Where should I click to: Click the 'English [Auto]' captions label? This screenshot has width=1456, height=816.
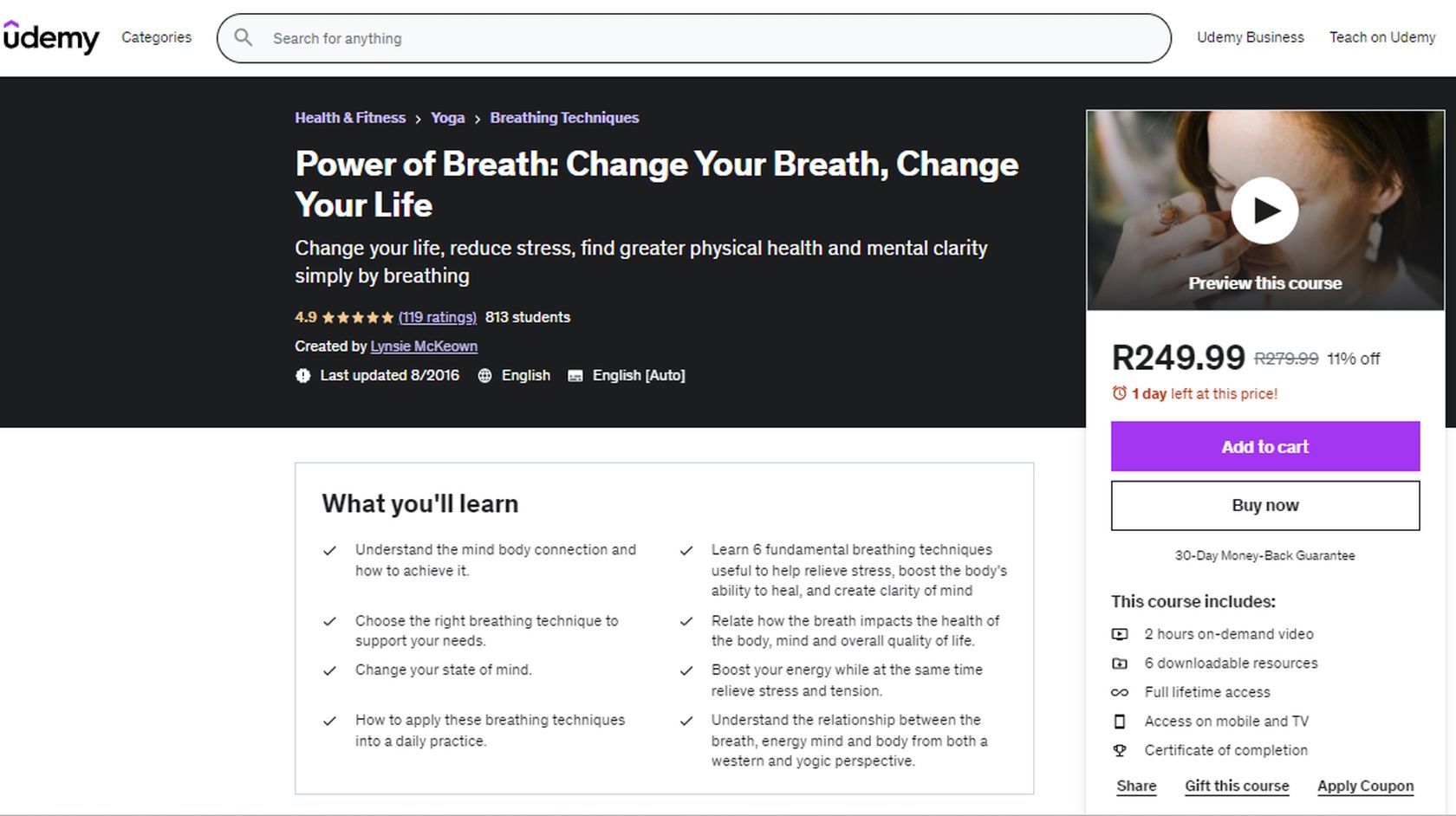click(x=639, y=375)
